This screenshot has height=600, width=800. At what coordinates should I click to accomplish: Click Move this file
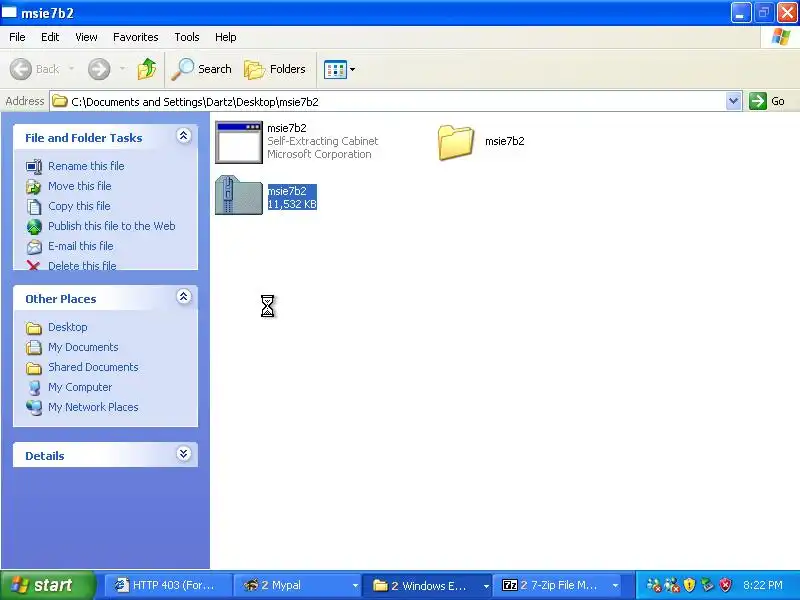tap(80, 186)
